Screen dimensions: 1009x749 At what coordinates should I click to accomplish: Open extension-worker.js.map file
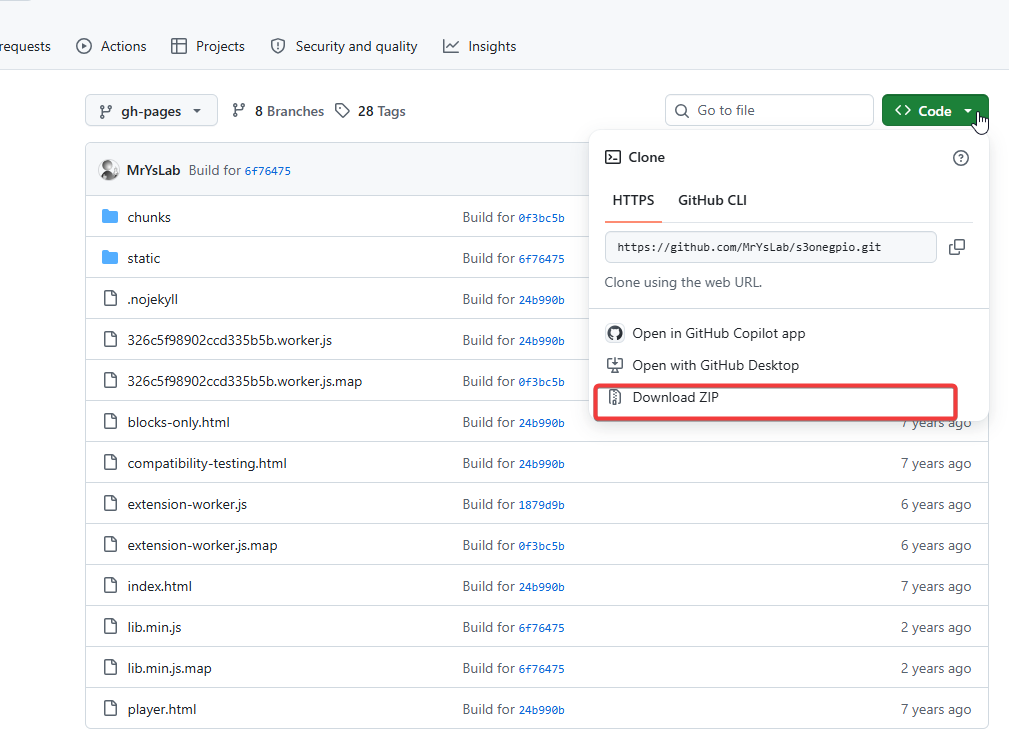pyautogui.click(x=202, y=546)
